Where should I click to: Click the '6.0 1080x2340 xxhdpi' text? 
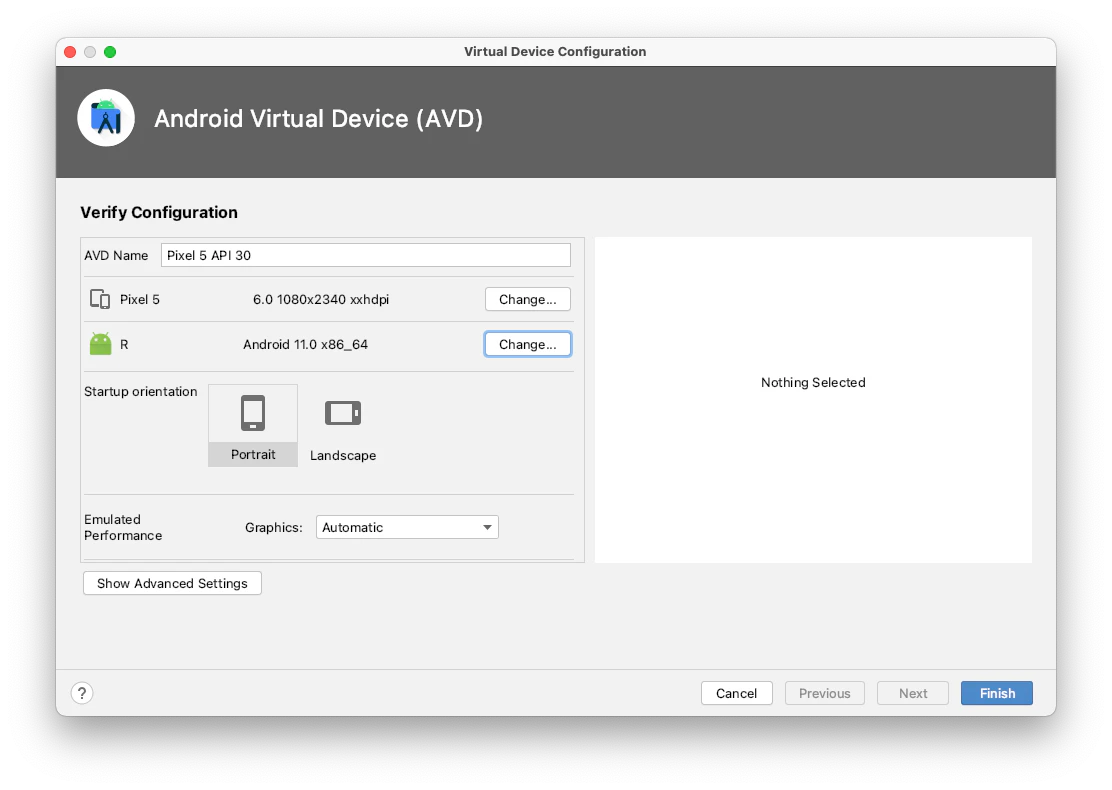(321, 299)
